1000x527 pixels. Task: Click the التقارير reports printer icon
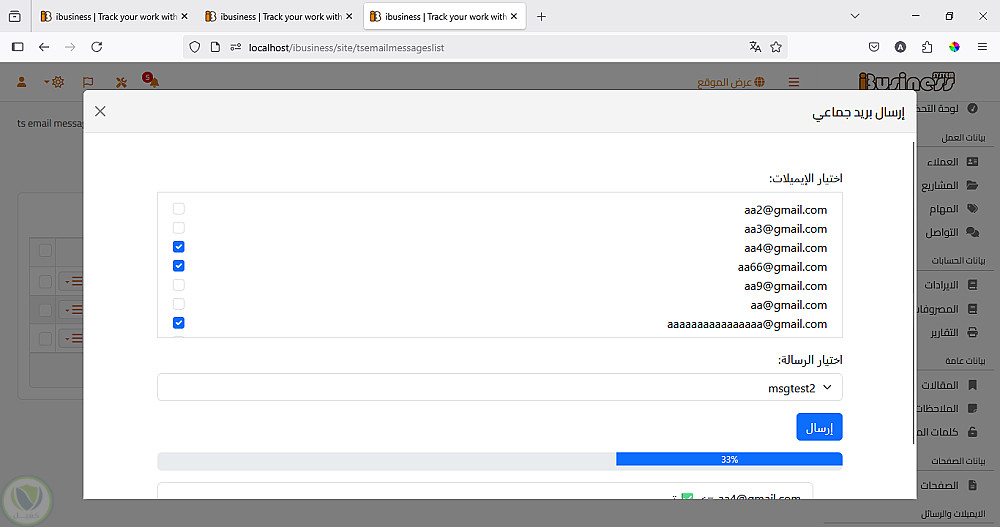[x=973, y=332]
